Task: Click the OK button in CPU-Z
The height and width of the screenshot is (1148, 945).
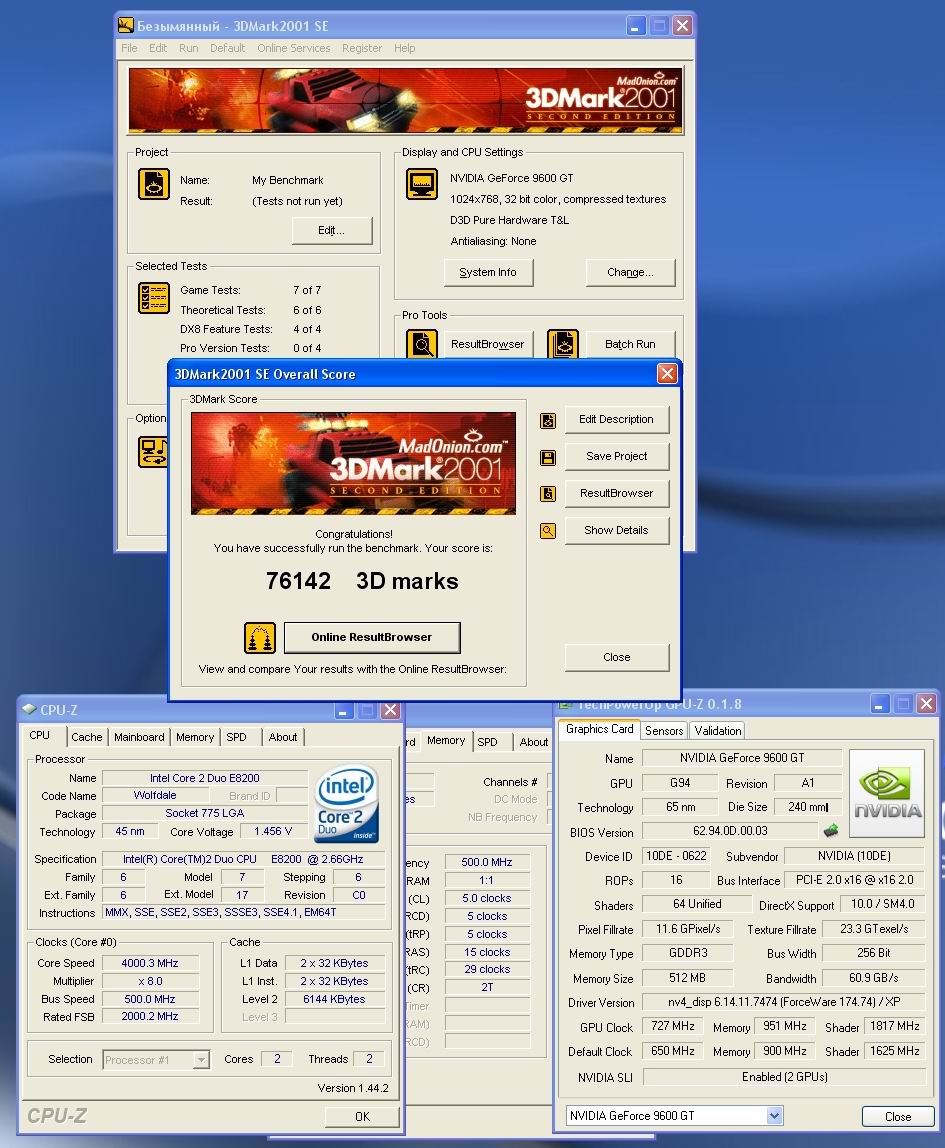Action: [362, 1117]
